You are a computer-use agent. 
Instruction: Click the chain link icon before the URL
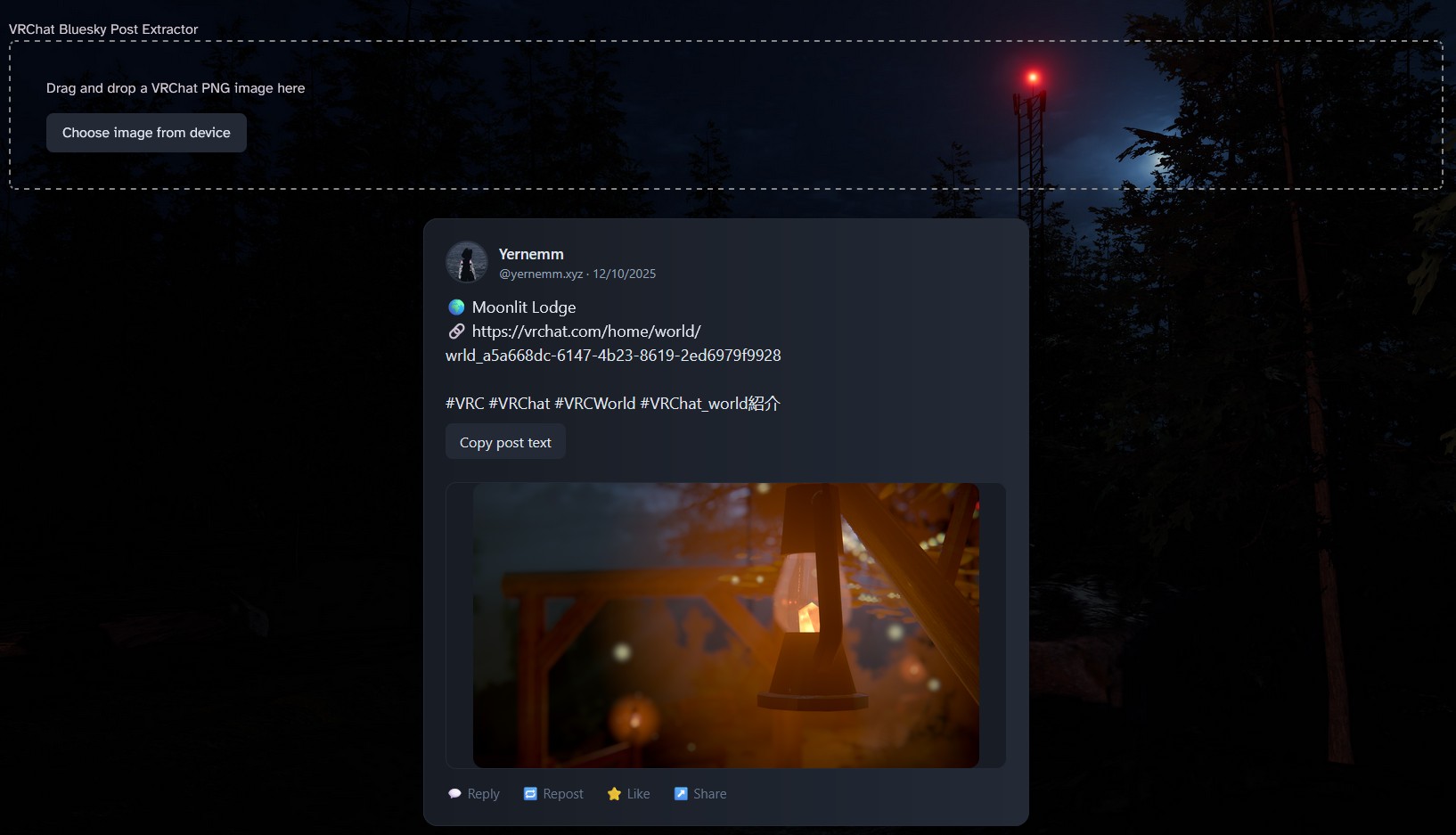pyautogui.click(x=456, y=332)
